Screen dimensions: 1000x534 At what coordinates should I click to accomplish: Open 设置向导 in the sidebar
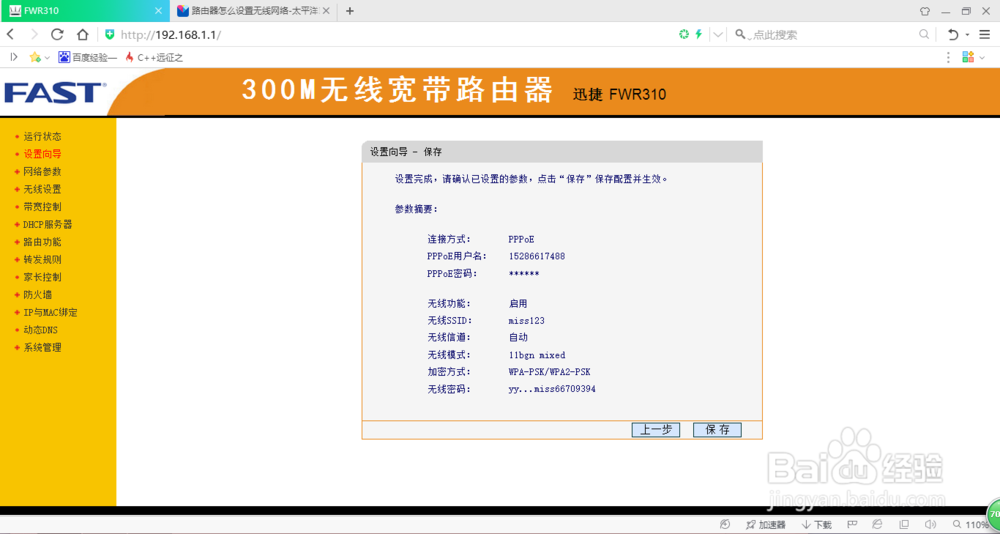click(x=42, y=154)
